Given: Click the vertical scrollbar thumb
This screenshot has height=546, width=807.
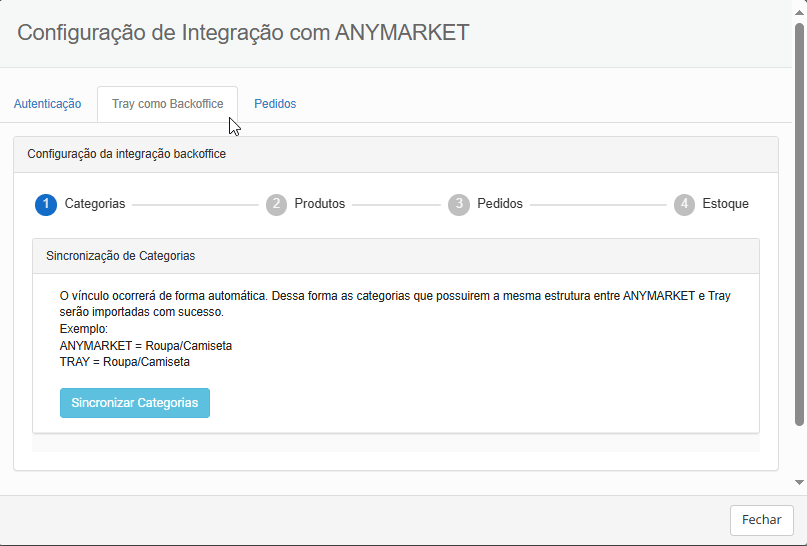Looking at the screenshot, I should pyautogui.click(x=799, y=224).
